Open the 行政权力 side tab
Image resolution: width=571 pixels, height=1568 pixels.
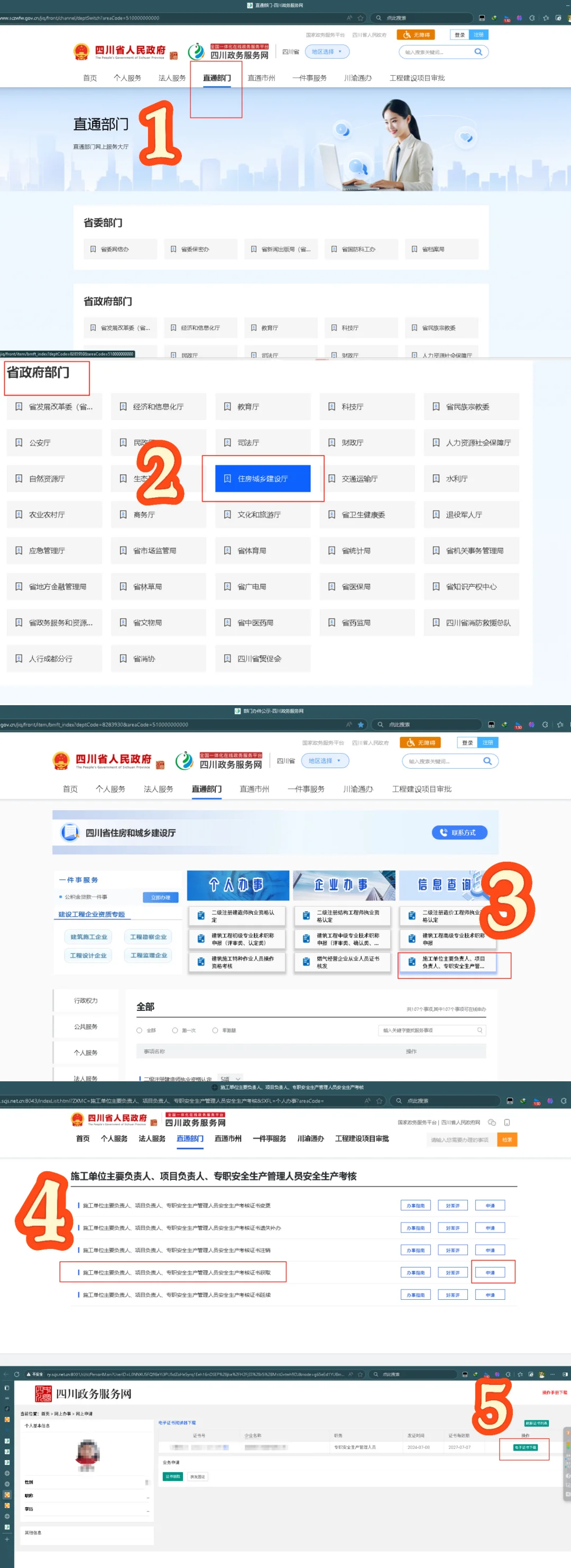point(86,1001)
